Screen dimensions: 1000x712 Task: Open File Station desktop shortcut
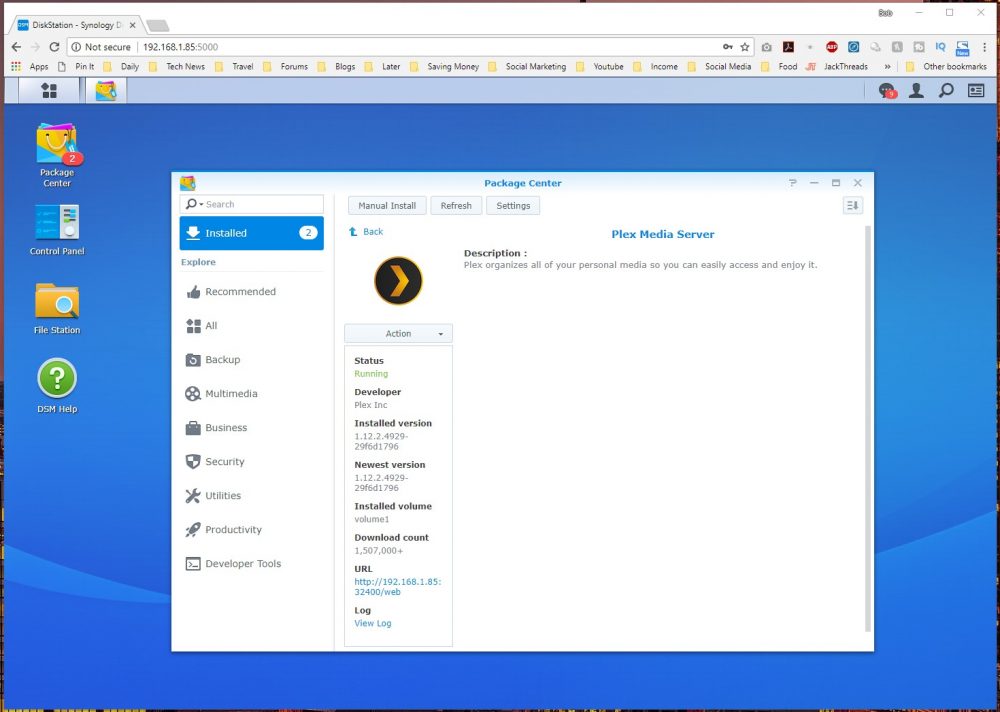[x=57, y=309]
